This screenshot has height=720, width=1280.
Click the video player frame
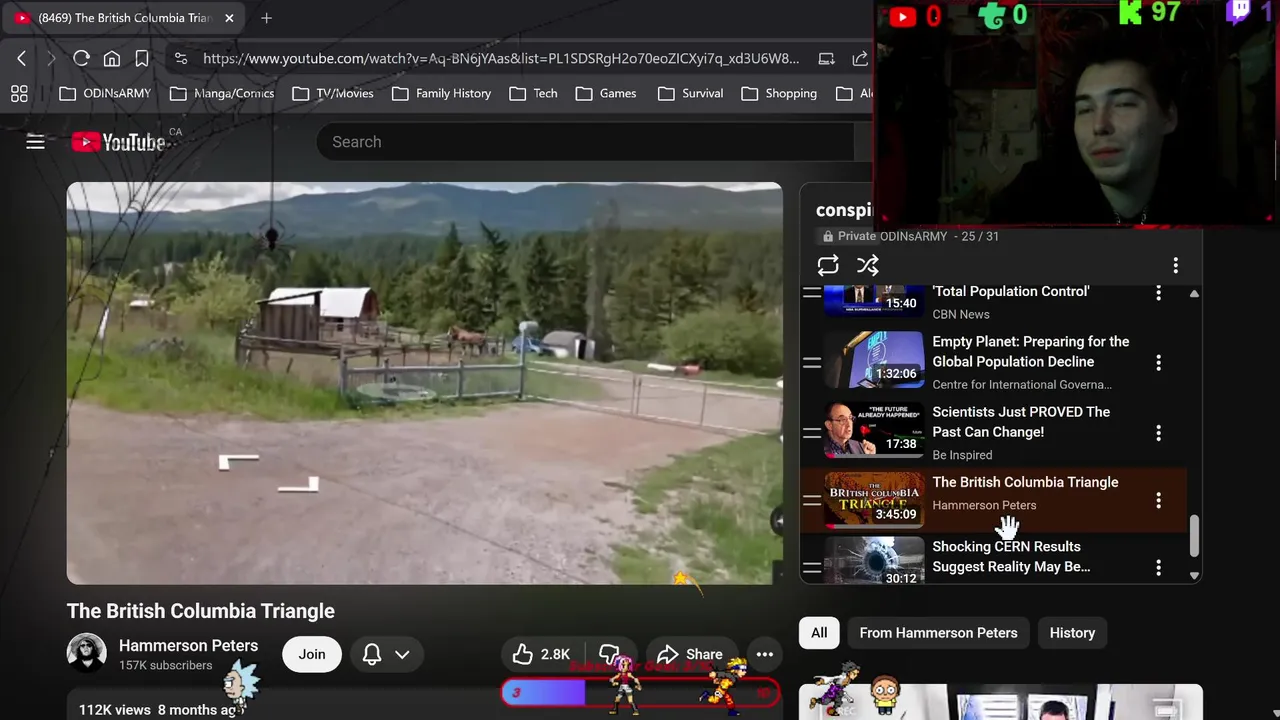tap(425, 383)
